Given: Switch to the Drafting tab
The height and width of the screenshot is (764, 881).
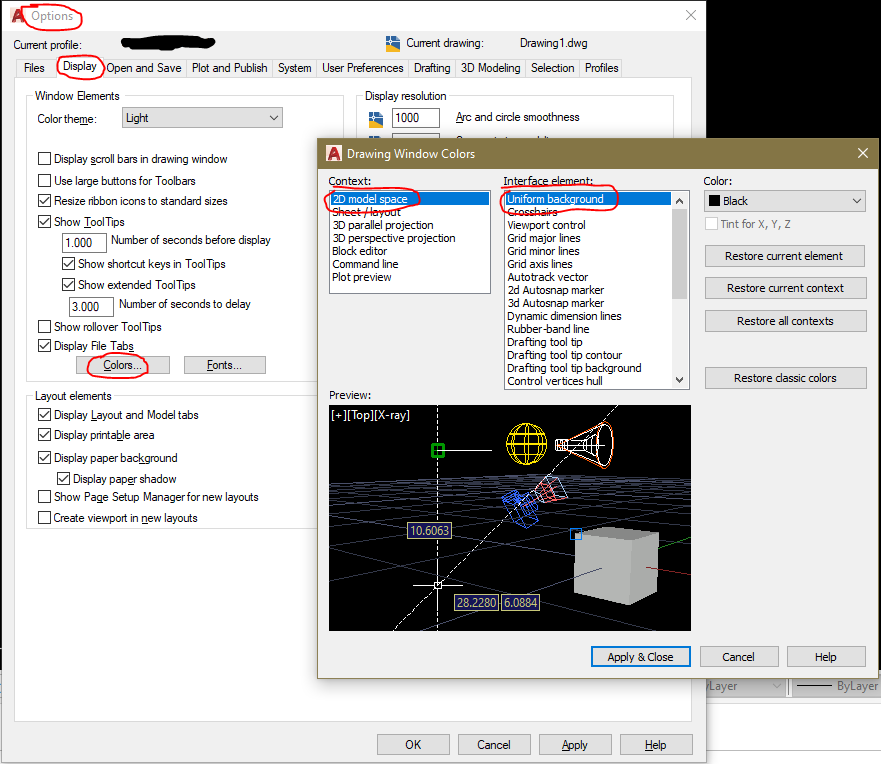Looking at the screenshot, I should (432, 68).
